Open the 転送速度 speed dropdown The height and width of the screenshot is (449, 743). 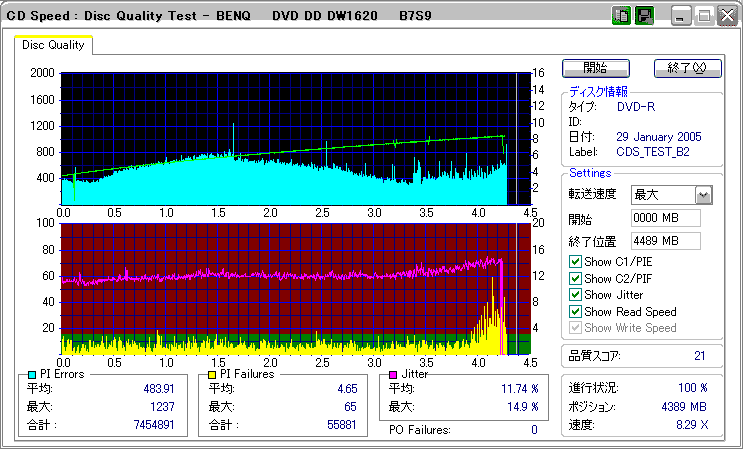pyautogui.click(x=703, y=194)
